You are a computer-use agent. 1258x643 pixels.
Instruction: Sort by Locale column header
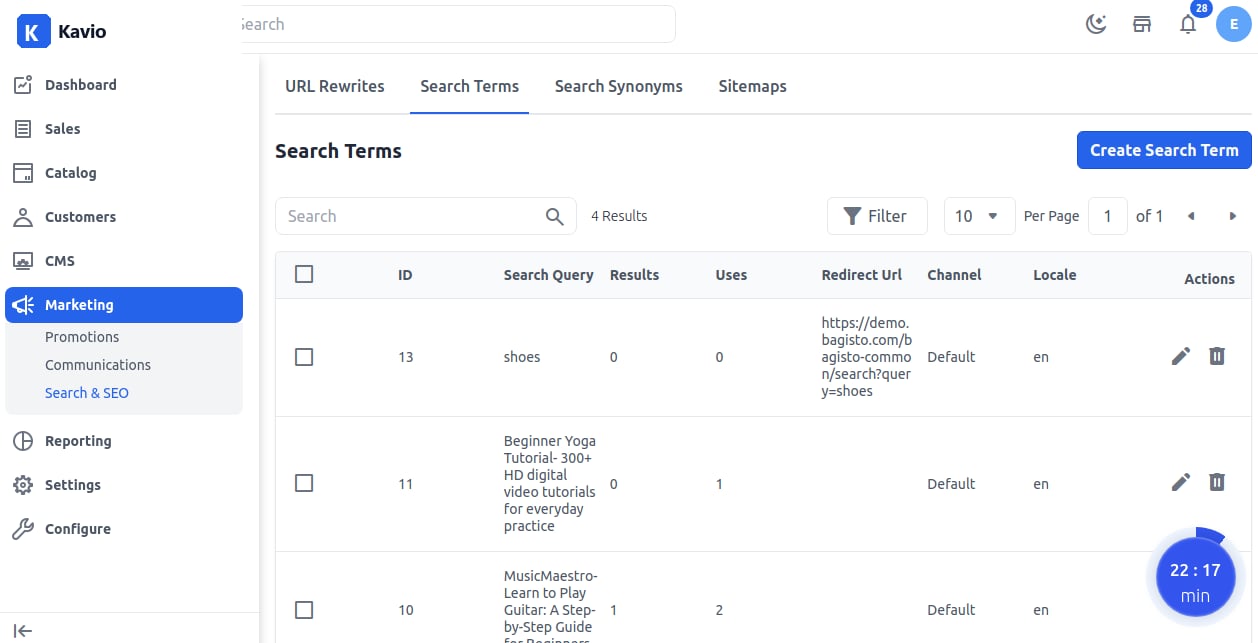[1054, 274]
